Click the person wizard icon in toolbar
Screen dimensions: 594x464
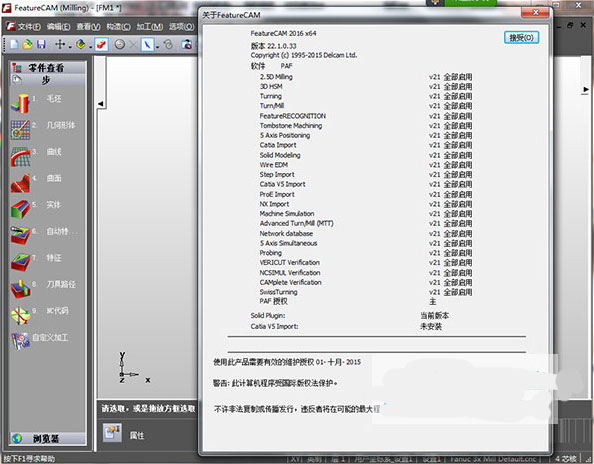(x=186, y=44)
